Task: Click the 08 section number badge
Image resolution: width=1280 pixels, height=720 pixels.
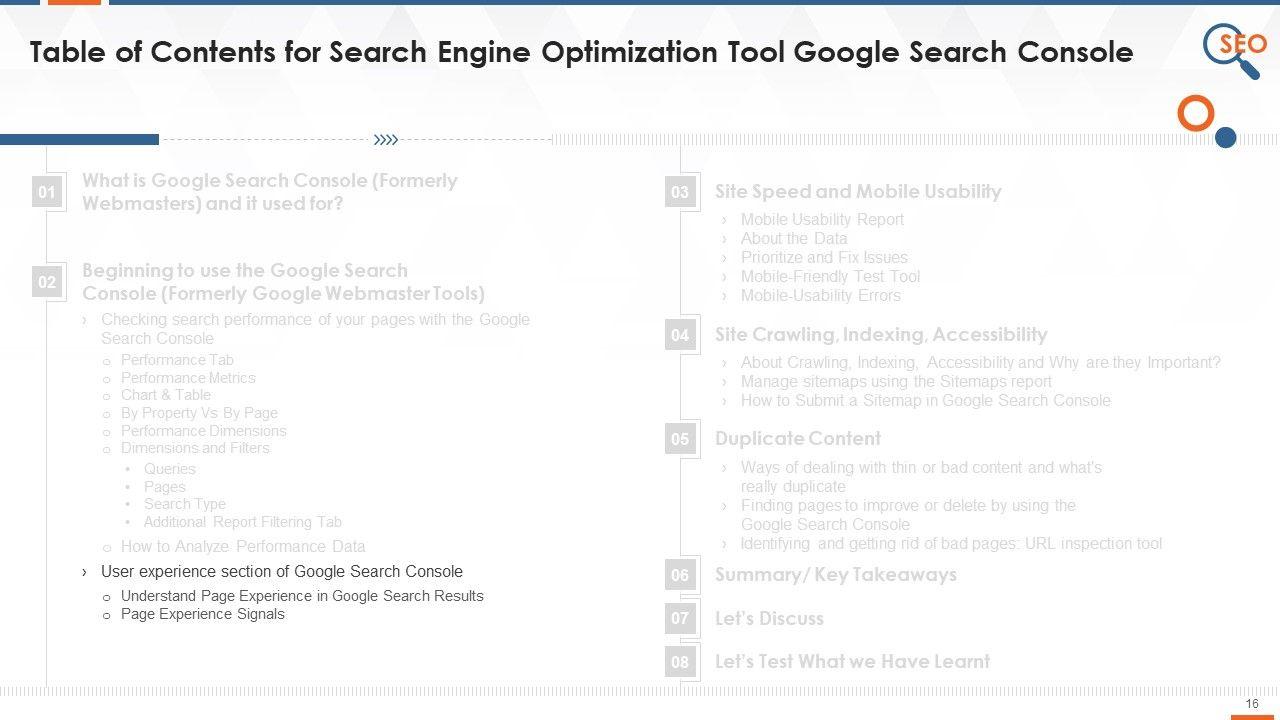Action: point(680,662)
